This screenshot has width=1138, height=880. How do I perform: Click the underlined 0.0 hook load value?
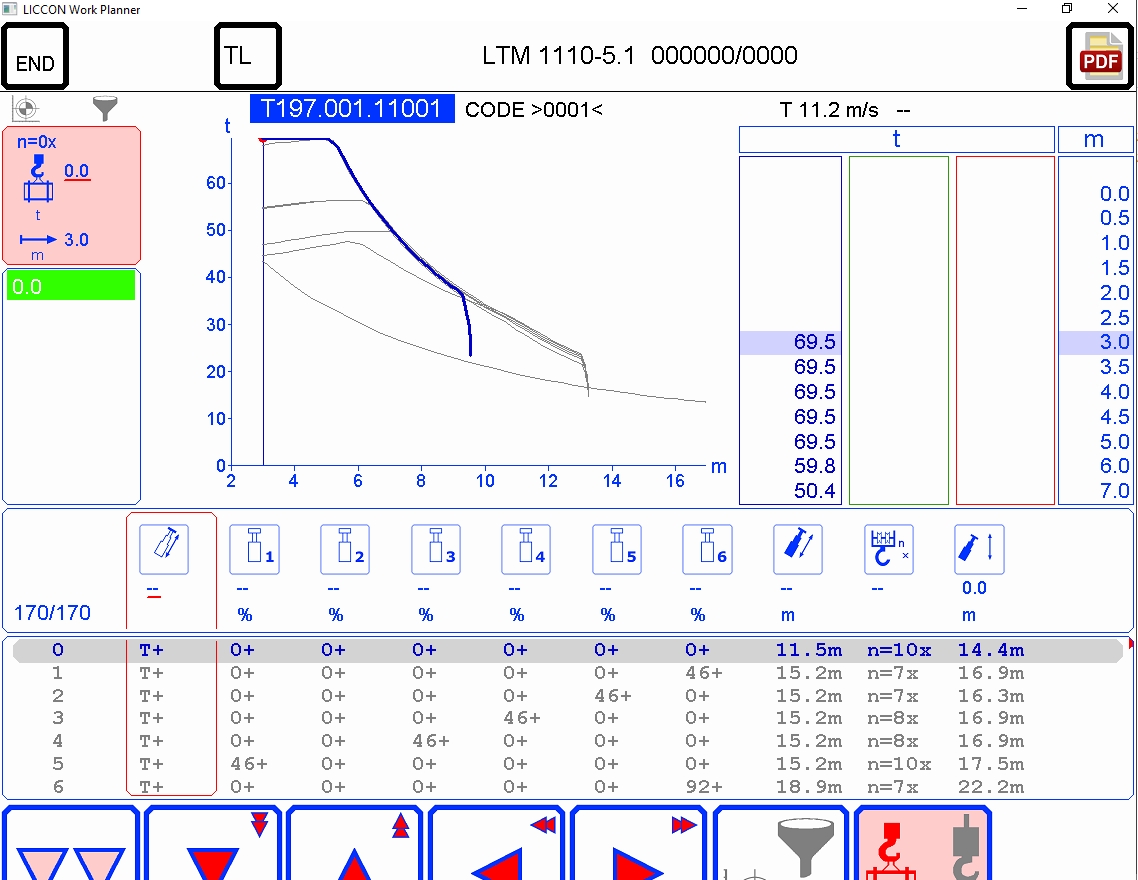pyautogui.click(x=77, y=171)
